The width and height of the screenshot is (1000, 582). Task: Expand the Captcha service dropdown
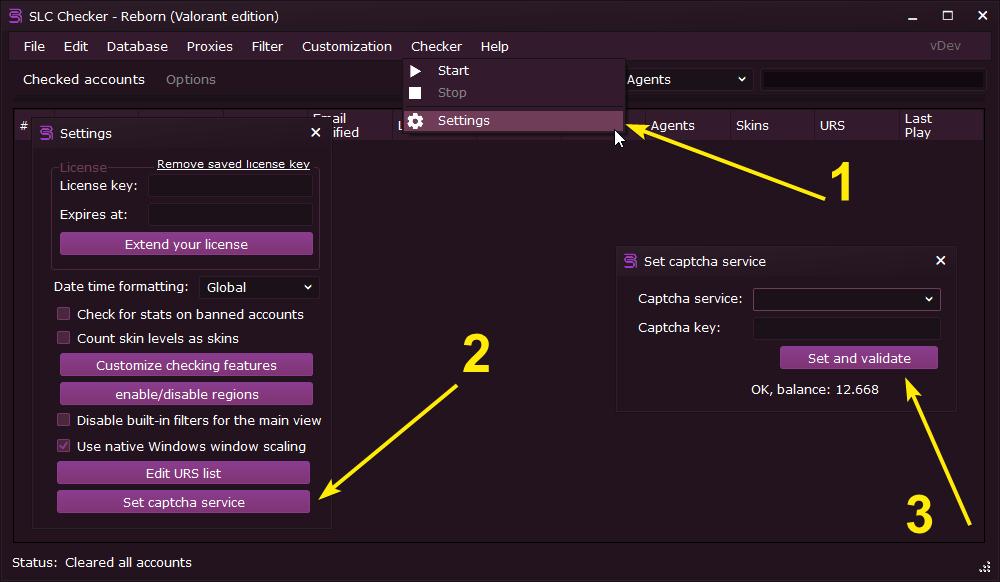[846, 299]
